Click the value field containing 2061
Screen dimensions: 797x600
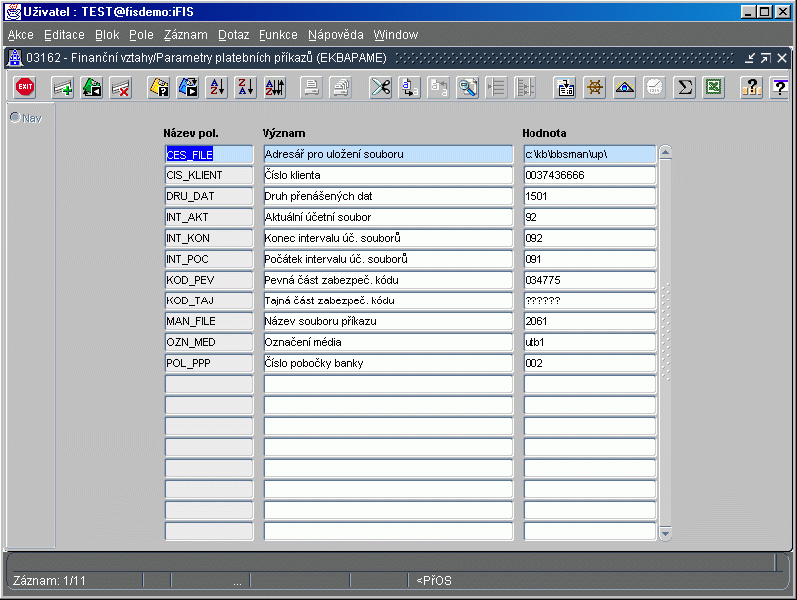tap(590, 321)
